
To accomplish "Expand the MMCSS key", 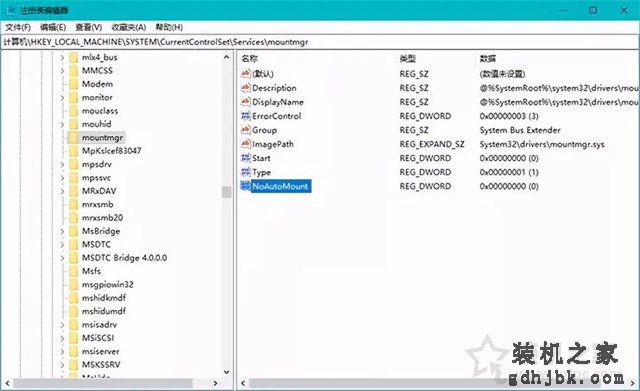I will click(x=62, y=71).
